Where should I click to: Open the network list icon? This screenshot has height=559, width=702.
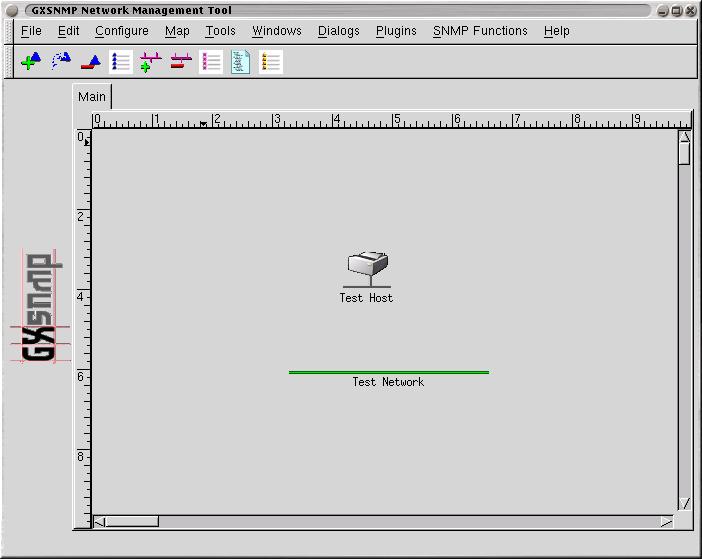coord(211,62)
